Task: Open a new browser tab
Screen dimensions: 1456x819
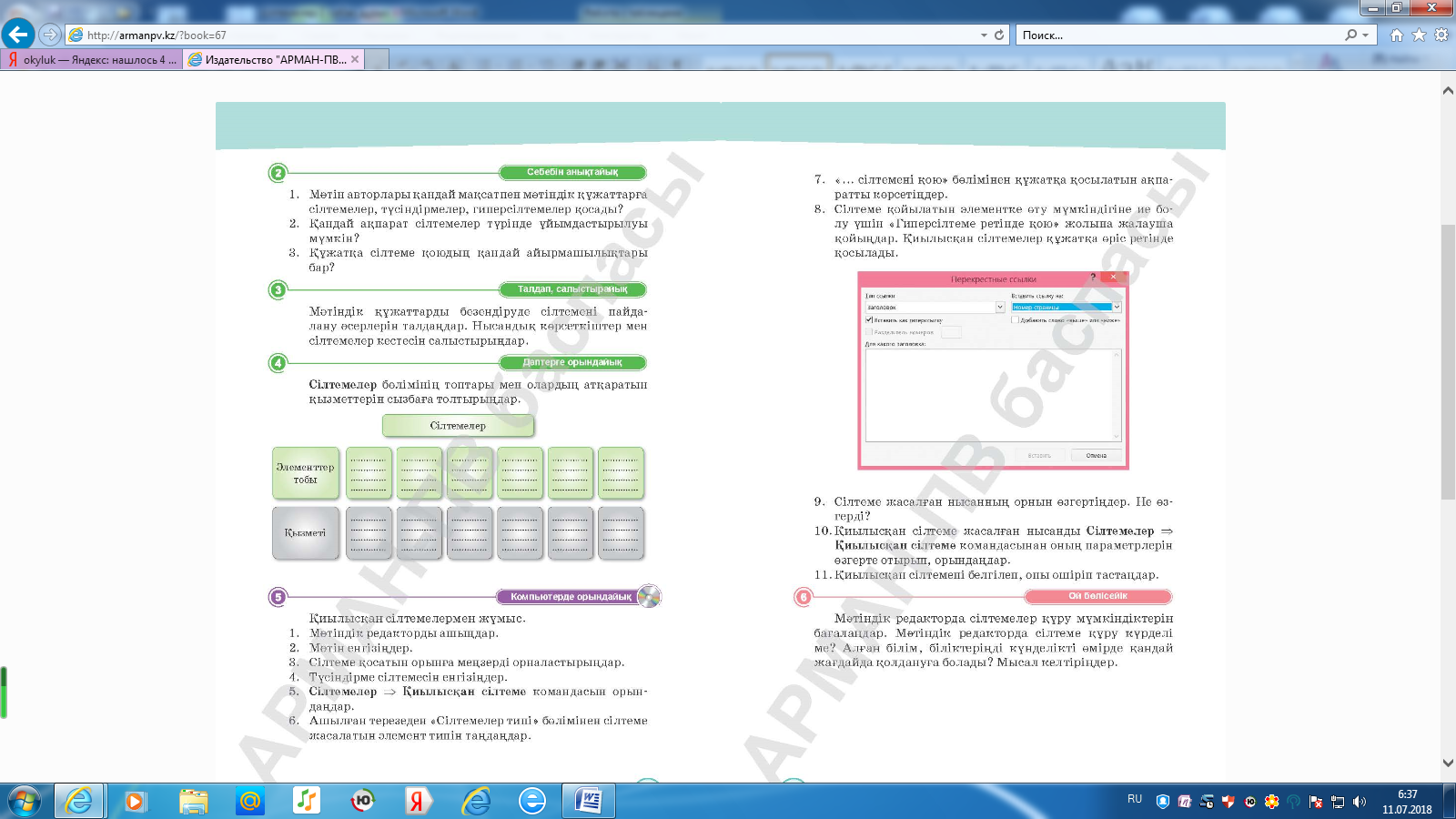Action: (x=377, y=60)
